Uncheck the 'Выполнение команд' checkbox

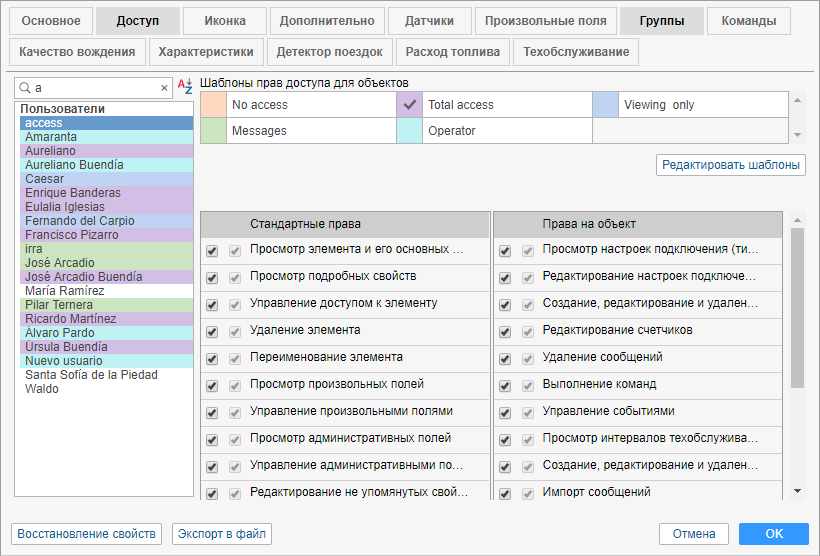click(505, 384)
